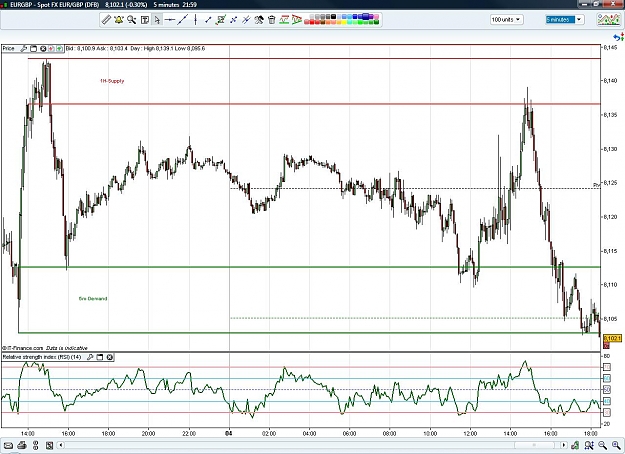The height and width of the screenshot is (454, 625).
Task: Click the 8,102.1 current price tag
Action: tap(613, 338)
